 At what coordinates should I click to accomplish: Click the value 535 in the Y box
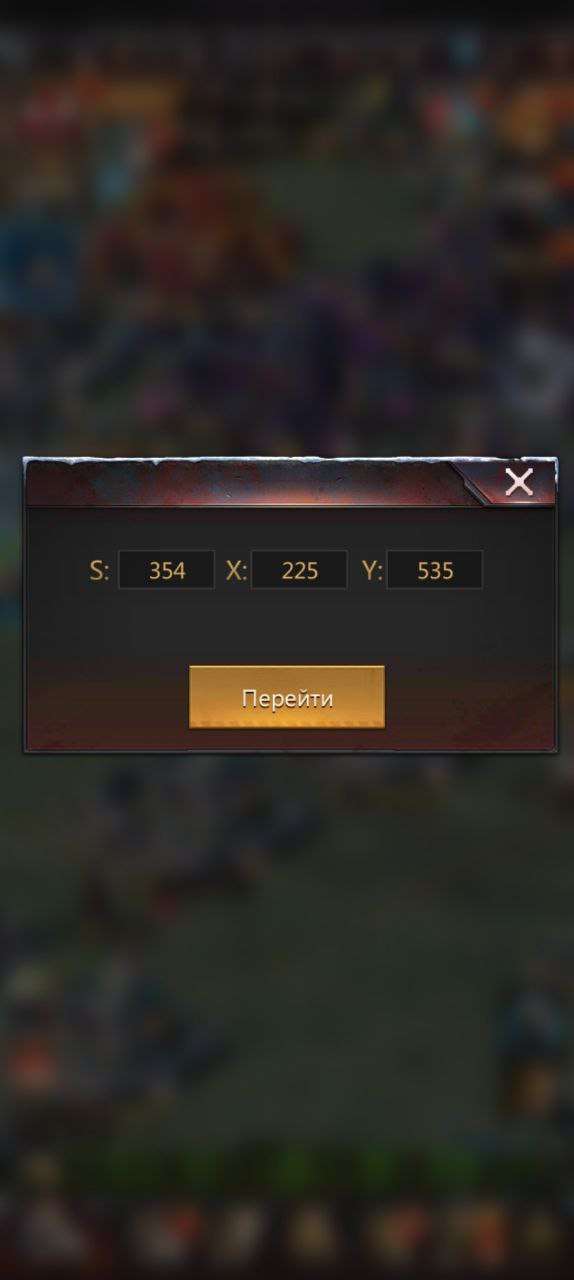point(435,571)
